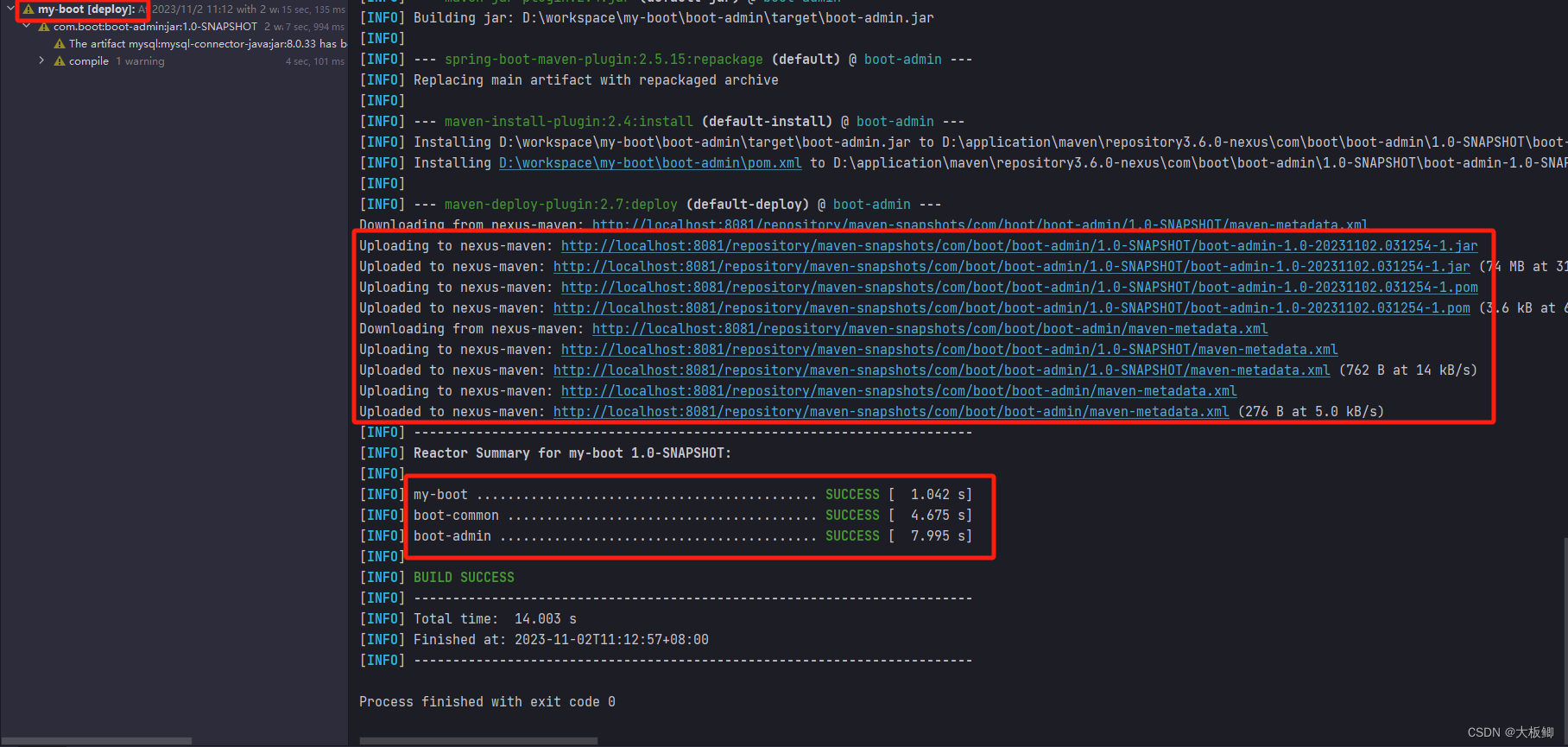Image resolution: width=1568 pixels, height=747 pixels.
Task: Click the 'BUILD SUCCESS' text
Action: point(464,578)
